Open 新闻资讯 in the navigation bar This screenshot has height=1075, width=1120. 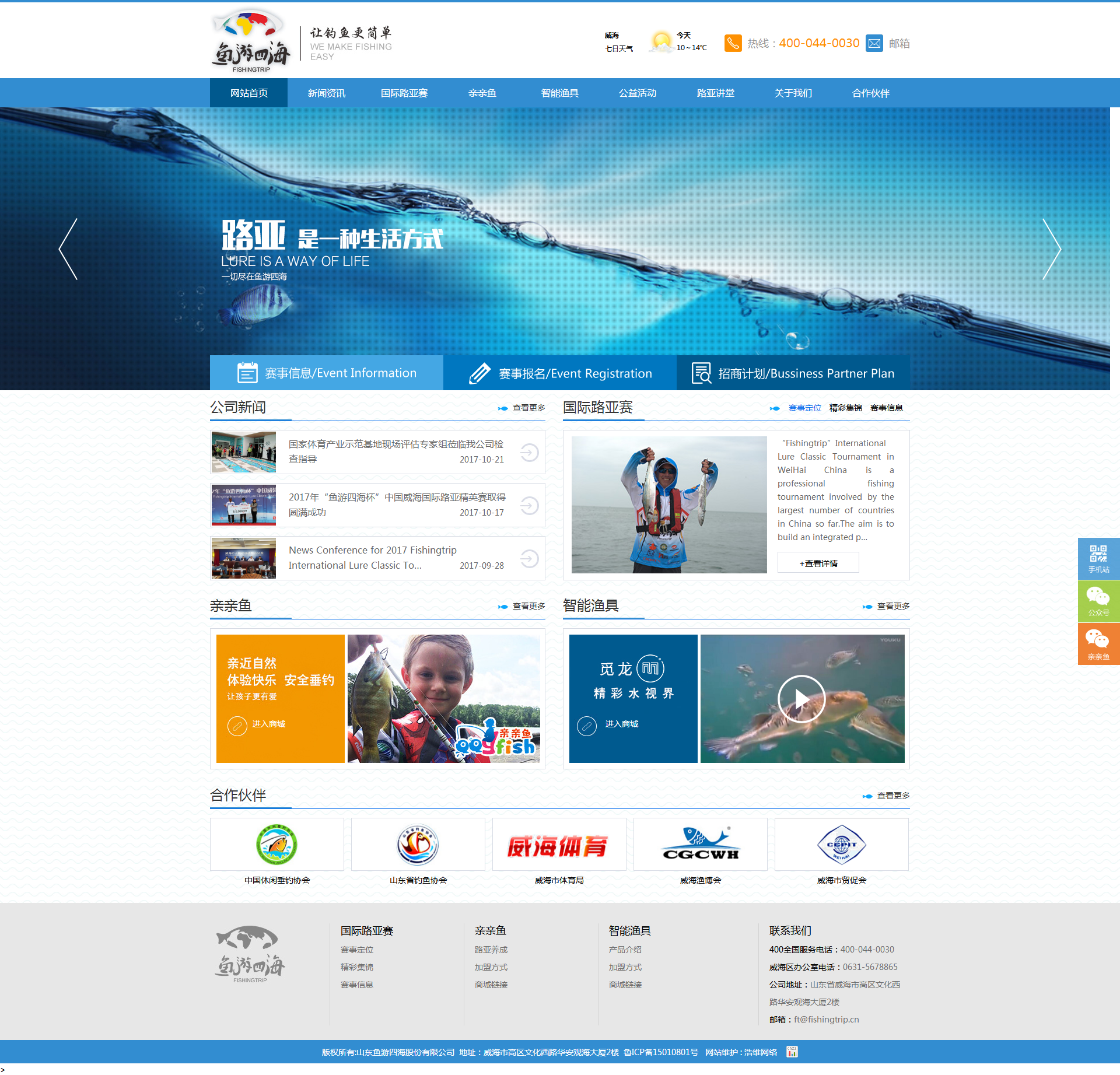pos(326,93)
